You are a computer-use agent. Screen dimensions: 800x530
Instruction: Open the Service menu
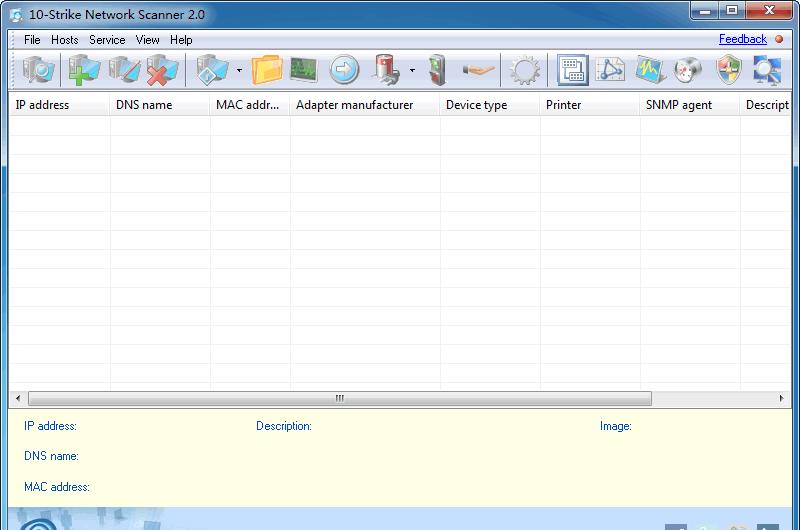click(x=107, y=40)
